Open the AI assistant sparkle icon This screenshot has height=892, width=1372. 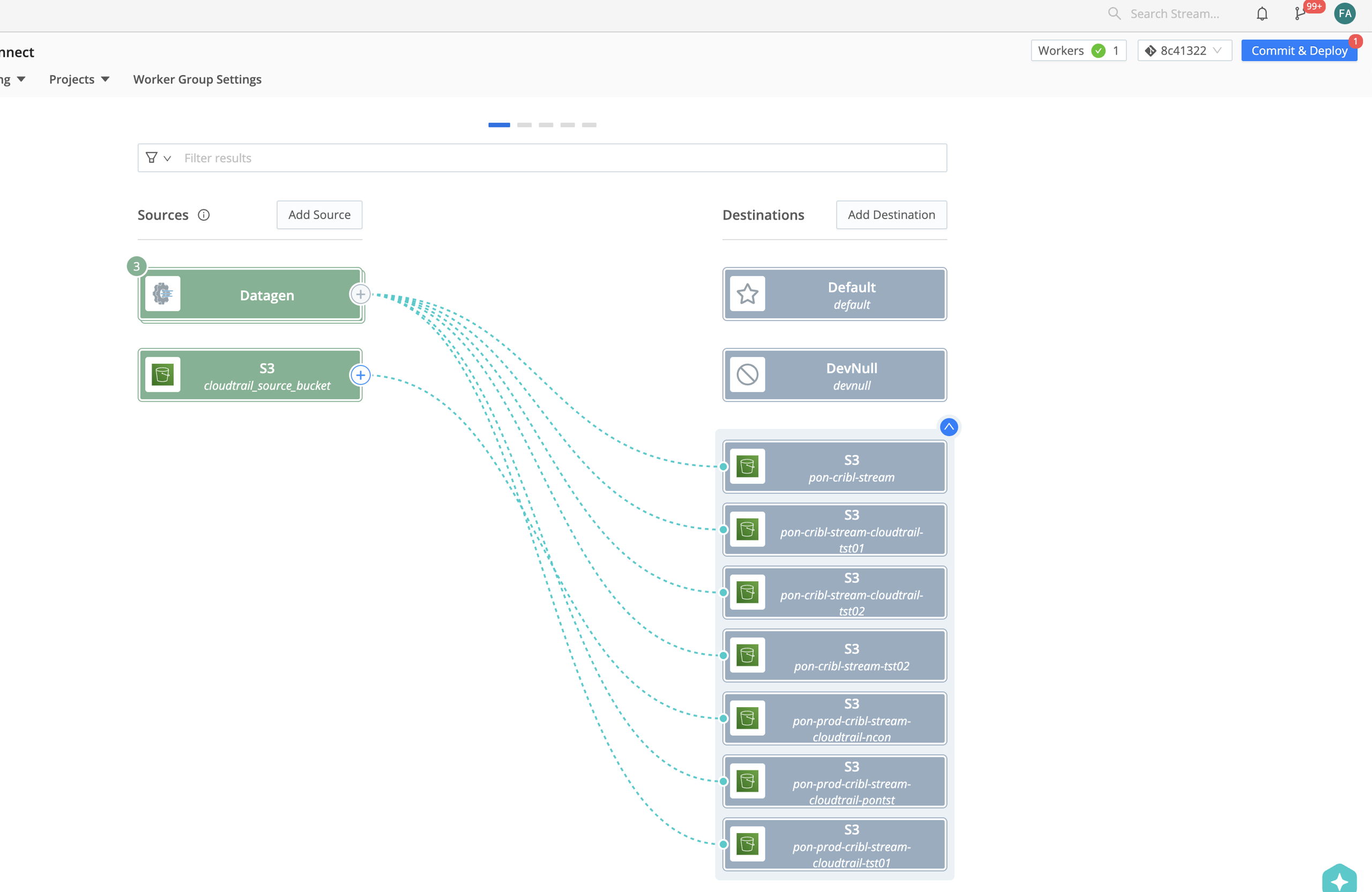[x=1339, y=879]
